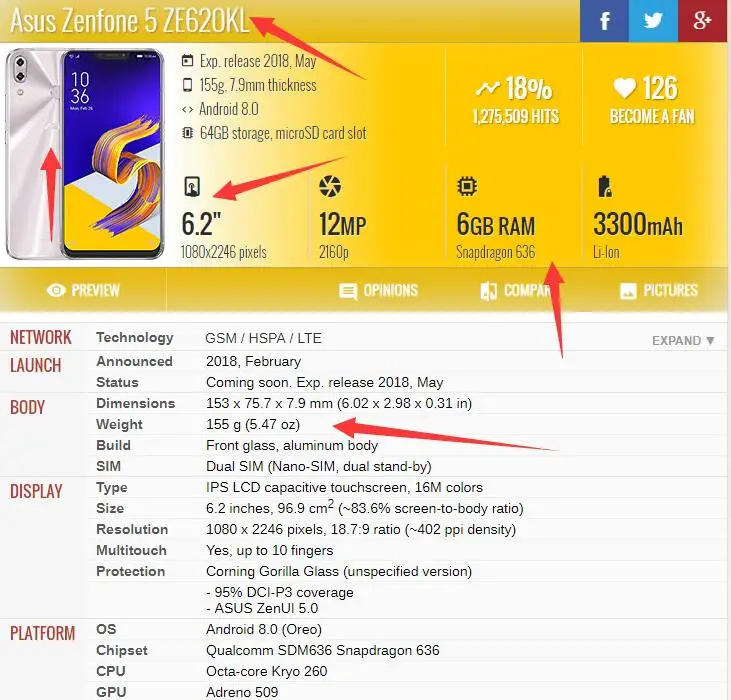Share page on Google Plus
The width and height of the screenshot is (731, 700).
[703, 21]
